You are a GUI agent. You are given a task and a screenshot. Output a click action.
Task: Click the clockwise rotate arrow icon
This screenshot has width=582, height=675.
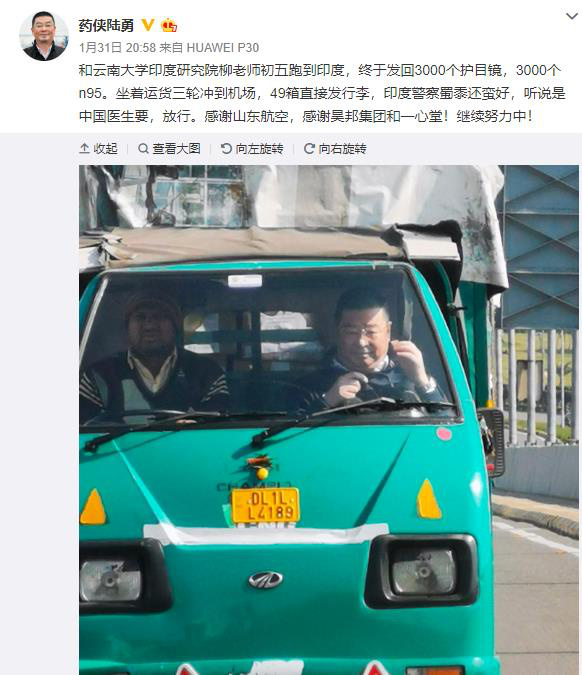tap(309, 149)
